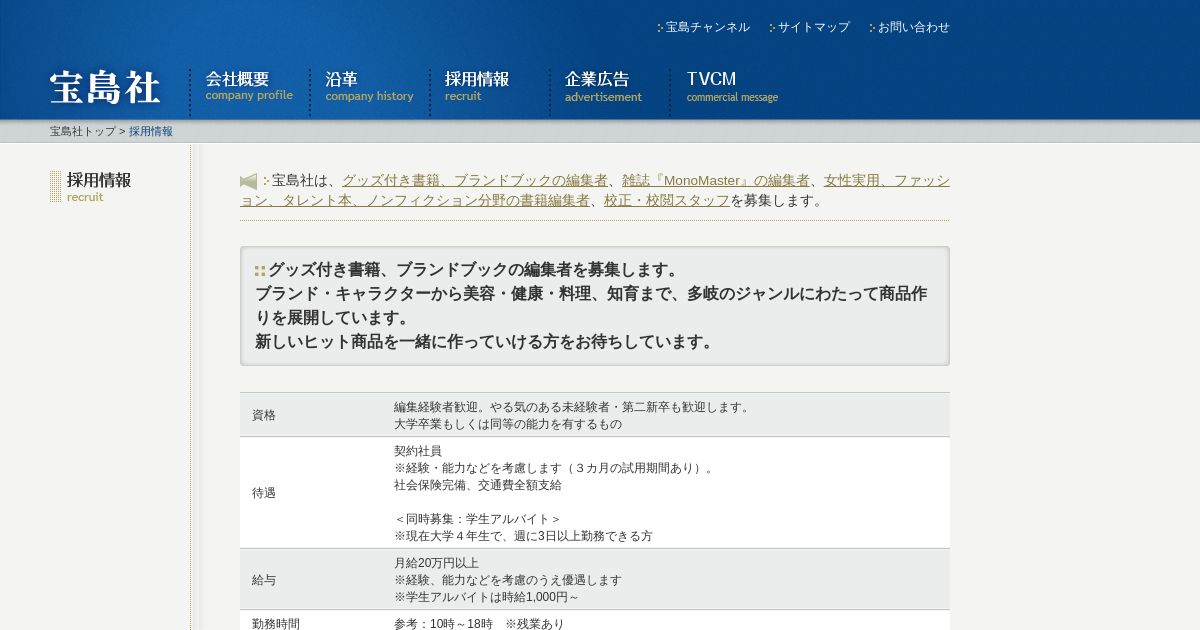
Task: Click the text 月給20万円以上
Action: click(436, 563)
